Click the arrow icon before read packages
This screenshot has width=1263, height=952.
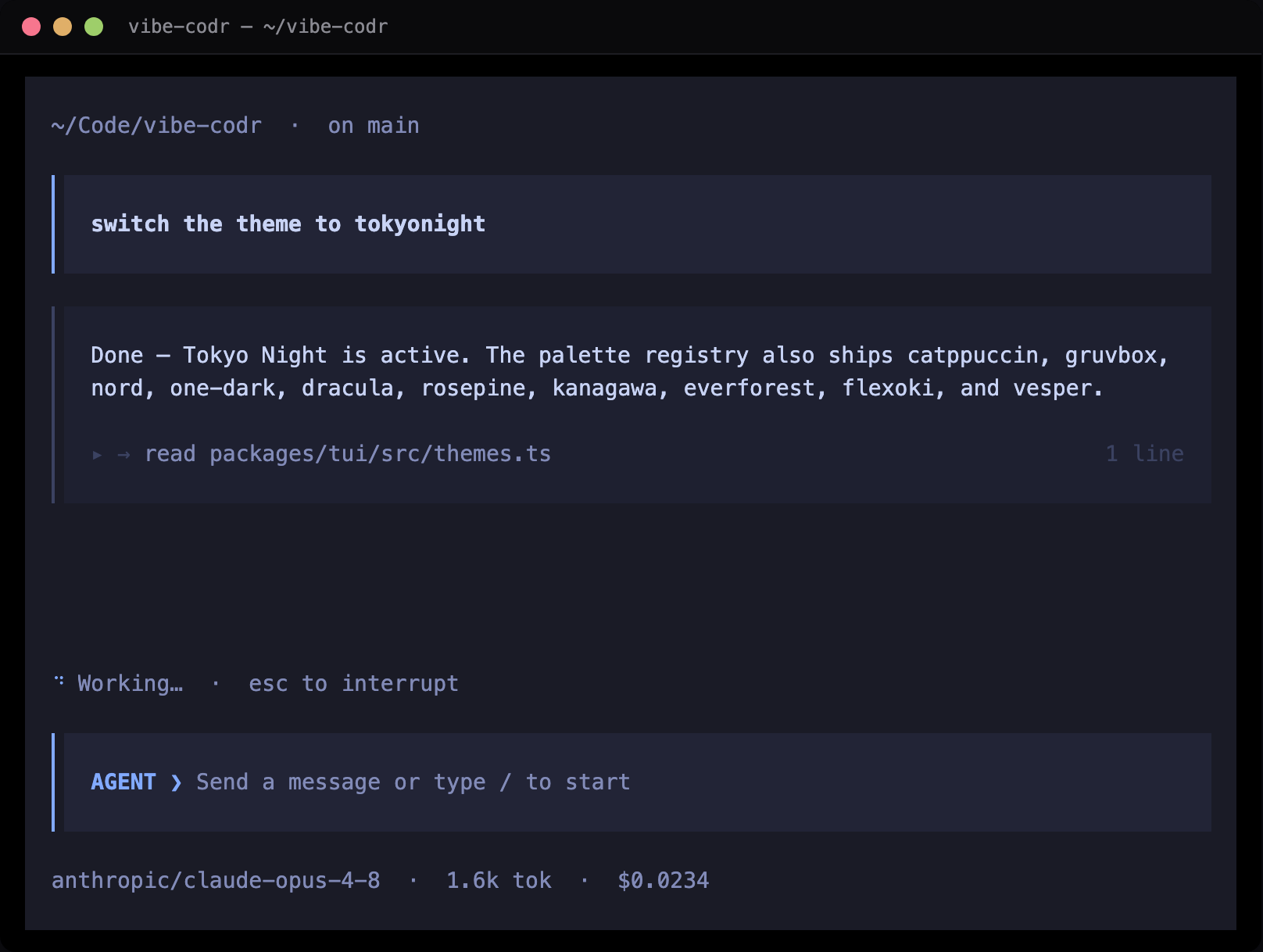coord(123,454)
